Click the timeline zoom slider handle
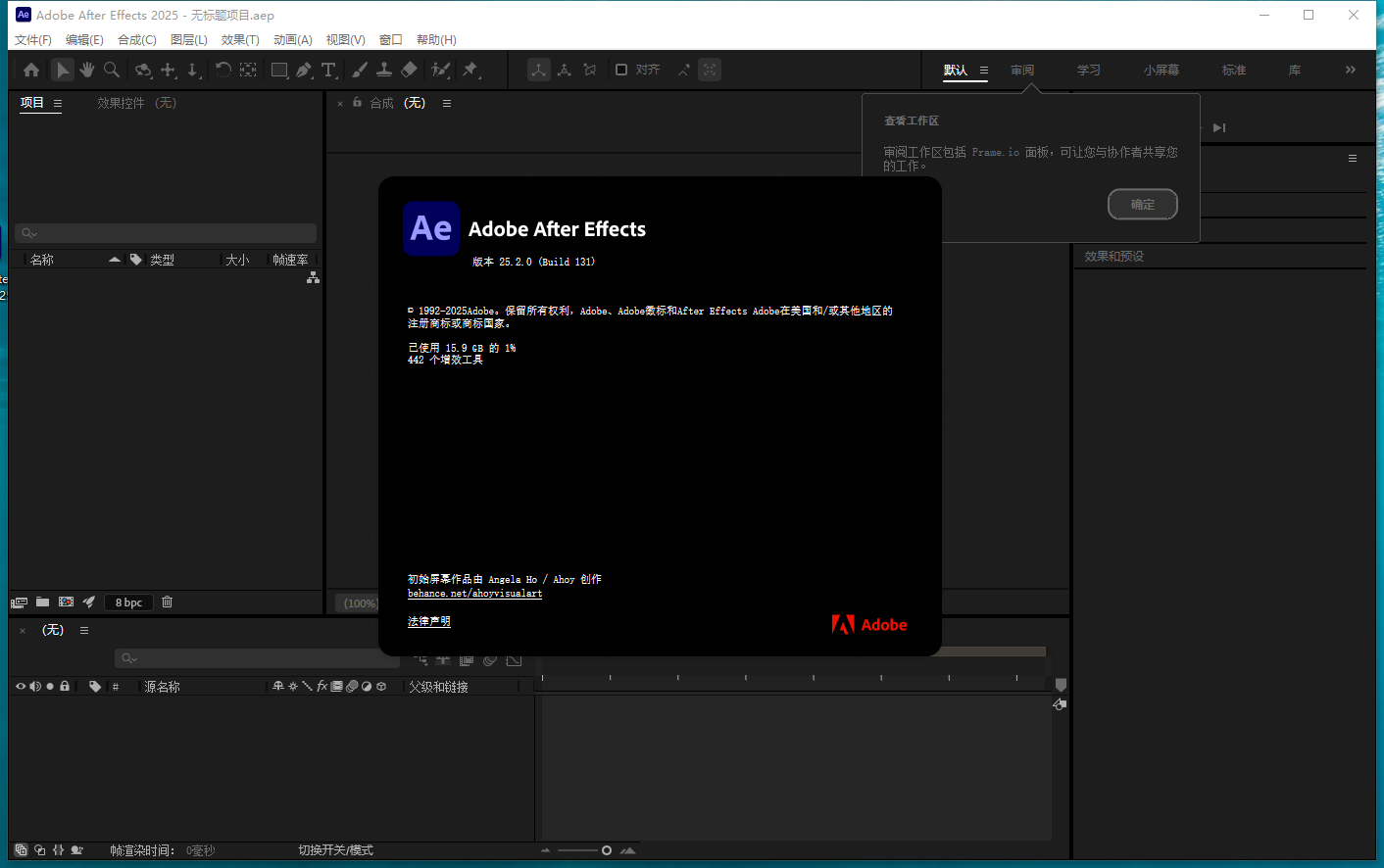1384x868 pixels. pos(607,850)
